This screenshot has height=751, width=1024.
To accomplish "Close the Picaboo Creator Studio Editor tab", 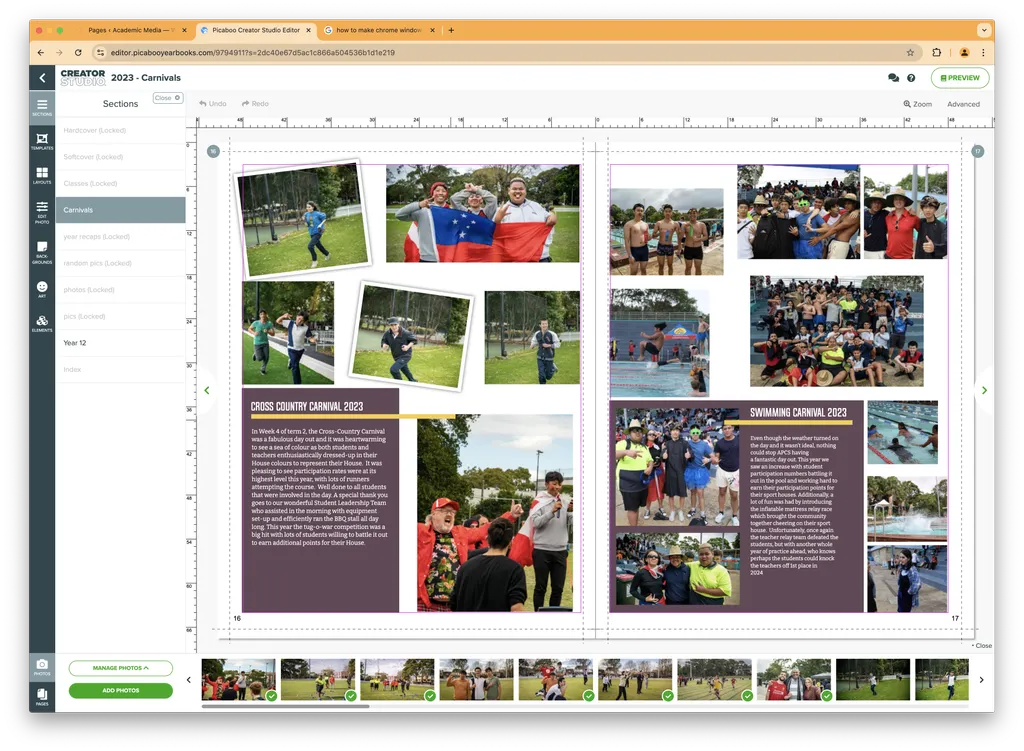I will tap(308, 30).
